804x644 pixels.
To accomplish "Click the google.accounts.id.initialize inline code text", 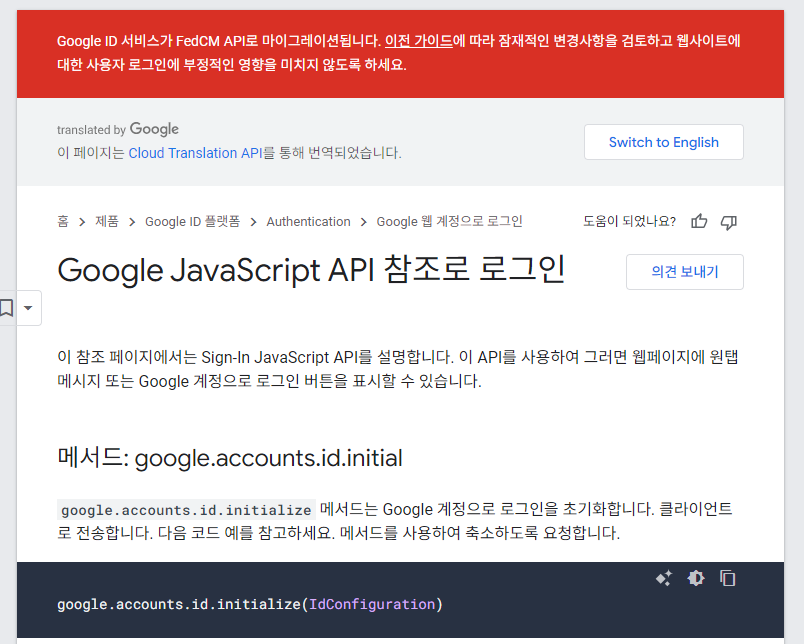I will 186,510.
